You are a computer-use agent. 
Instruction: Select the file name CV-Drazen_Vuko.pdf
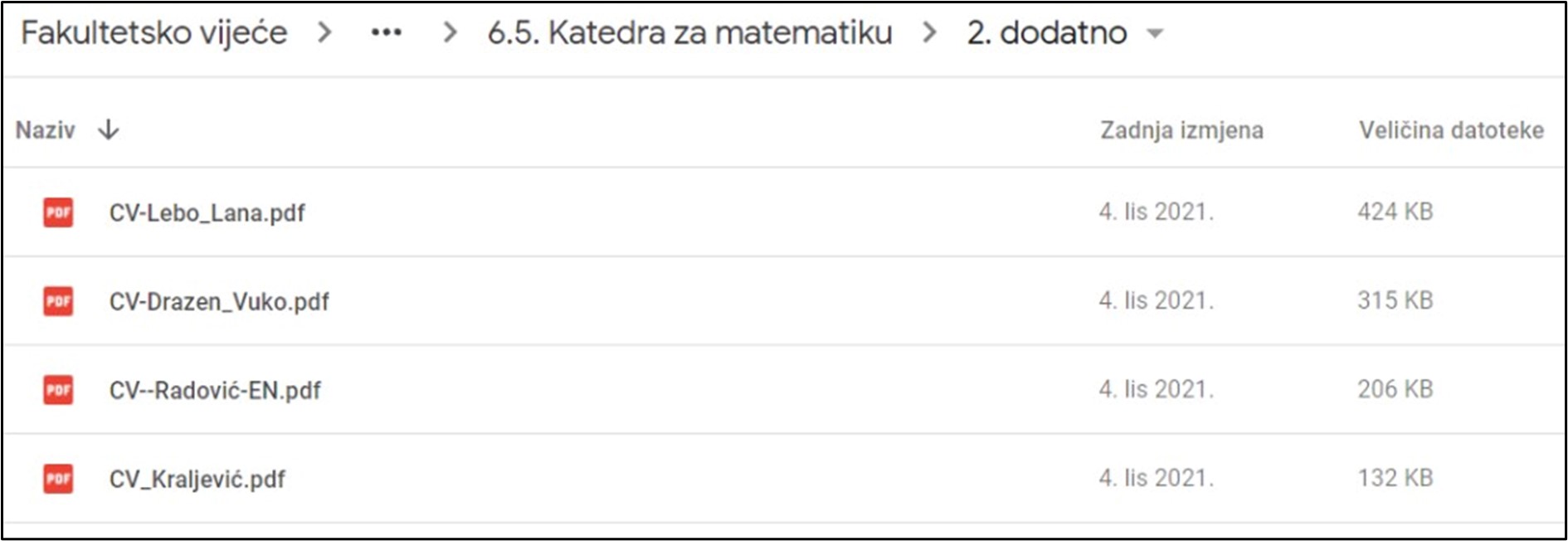pos(219,302)
